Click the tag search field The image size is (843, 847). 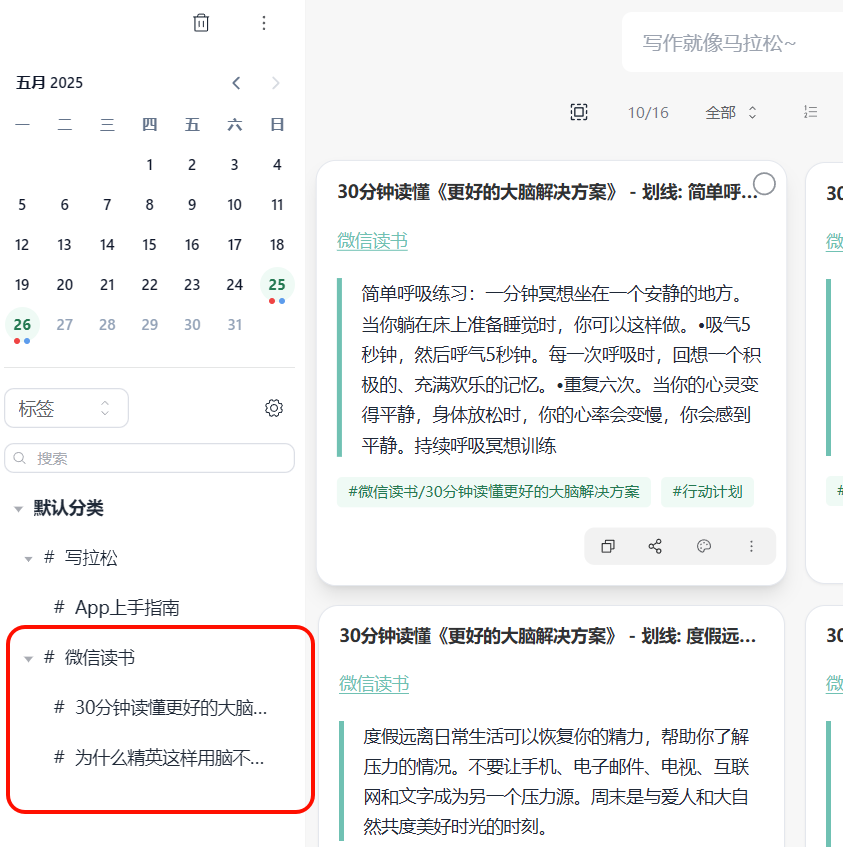[x=150, y=459]
